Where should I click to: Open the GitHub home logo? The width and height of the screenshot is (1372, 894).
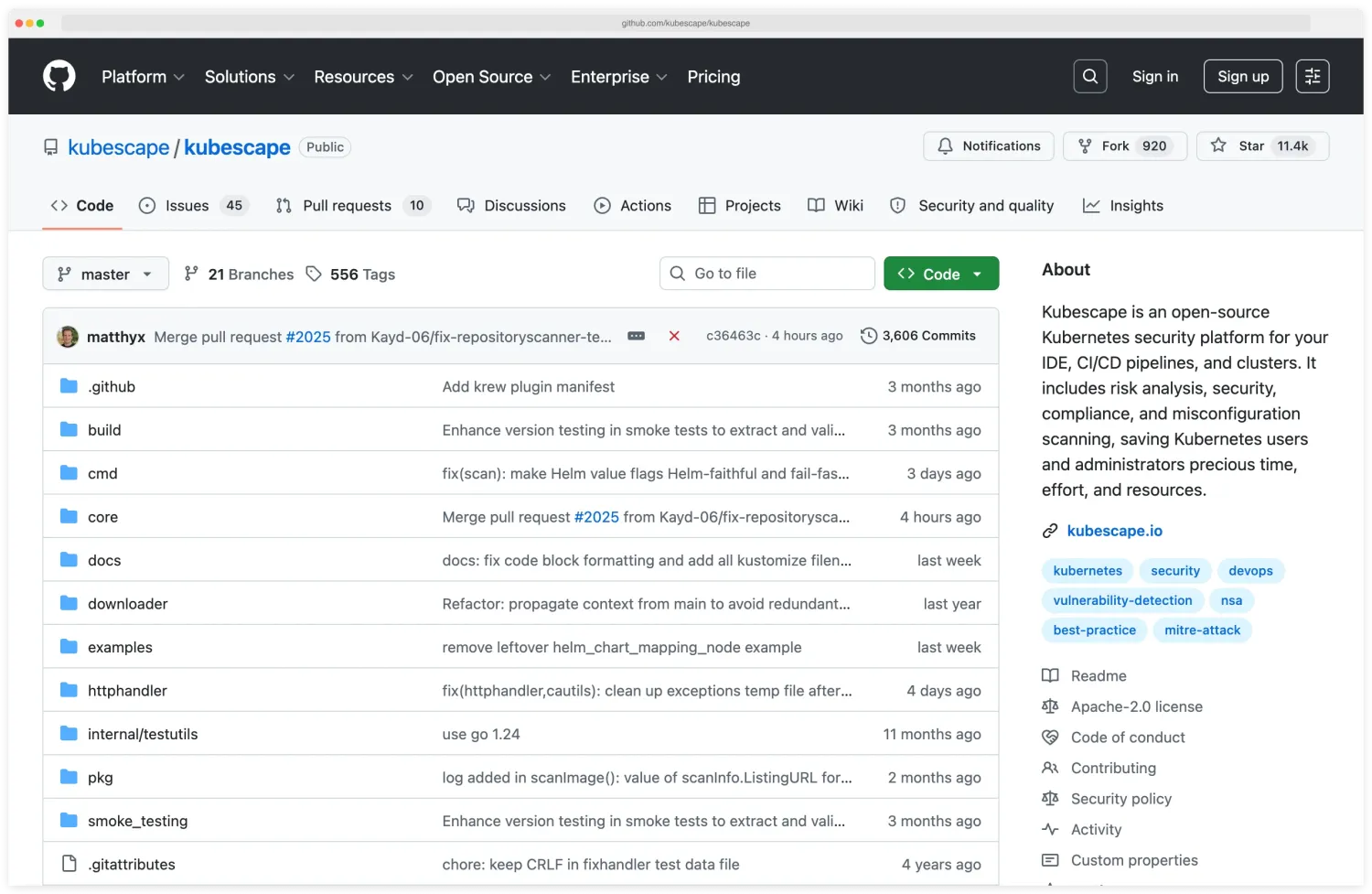click(59, 76)
